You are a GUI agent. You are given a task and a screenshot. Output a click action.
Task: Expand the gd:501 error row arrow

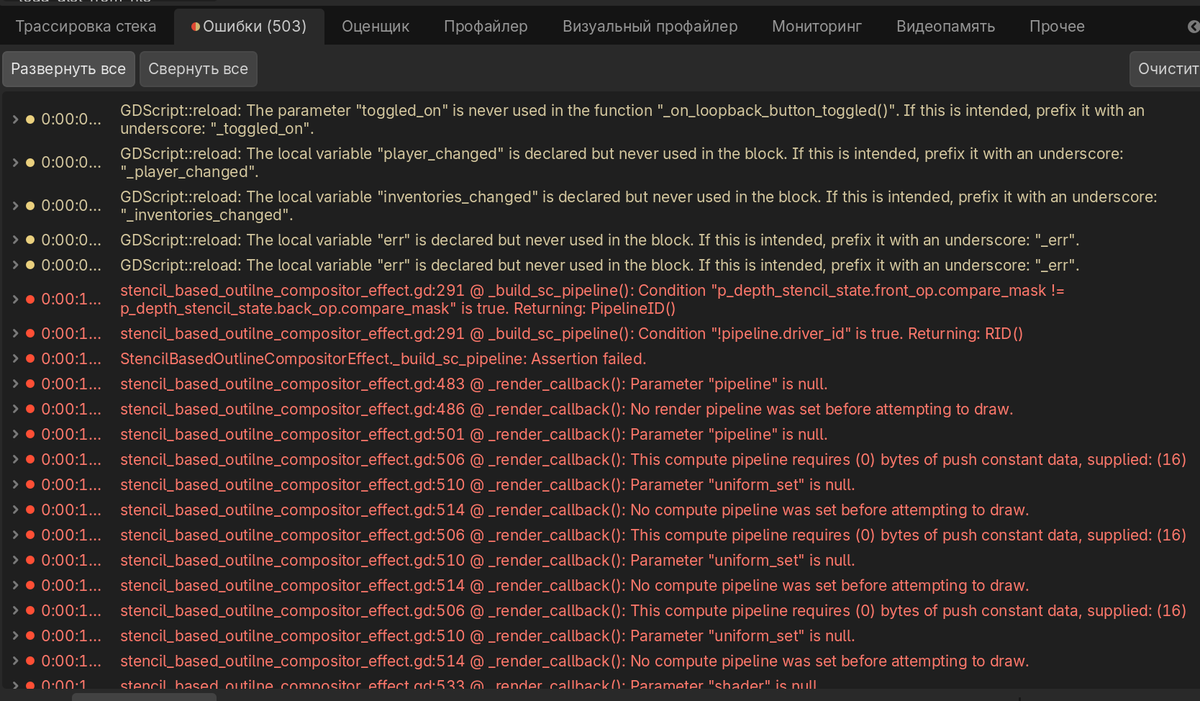14,434
